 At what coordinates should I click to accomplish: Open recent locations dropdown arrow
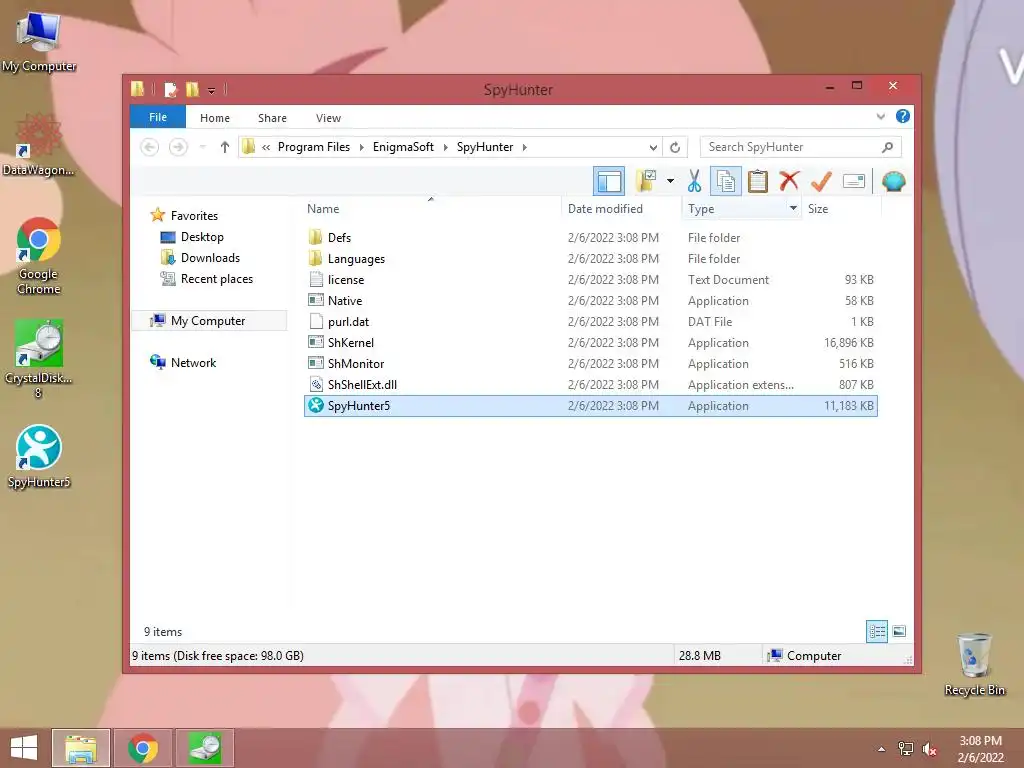202,147
